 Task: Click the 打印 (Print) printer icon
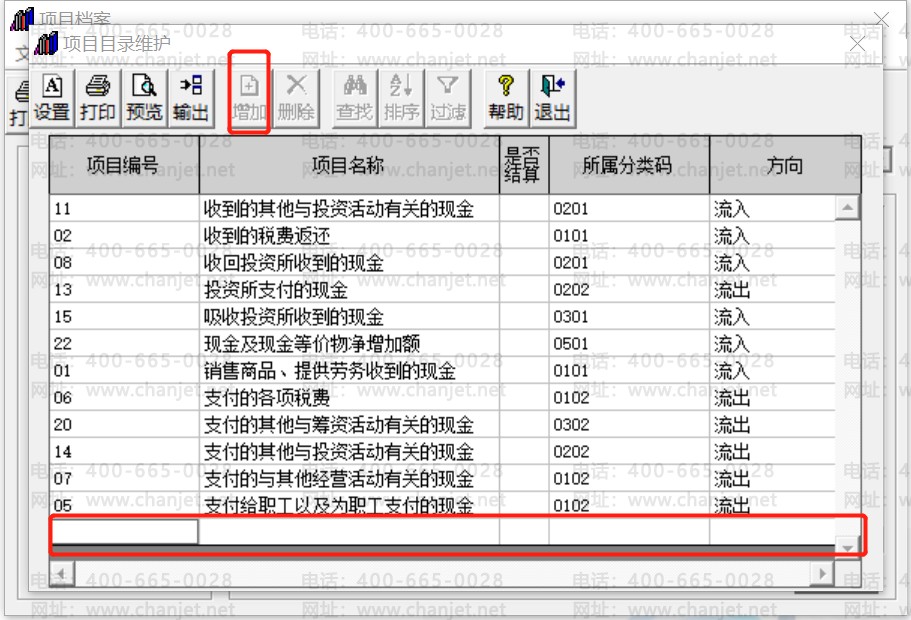pyautogui.click(x=98, y=98)
